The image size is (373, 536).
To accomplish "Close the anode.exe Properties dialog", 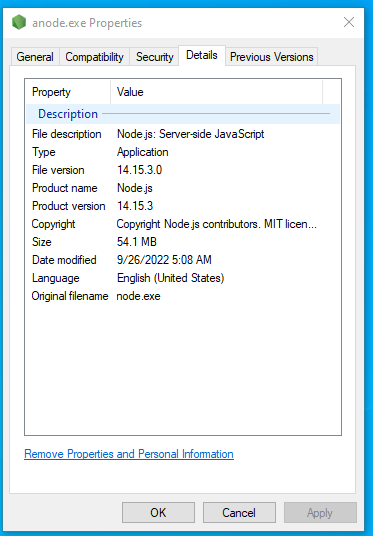I will 349,22.
